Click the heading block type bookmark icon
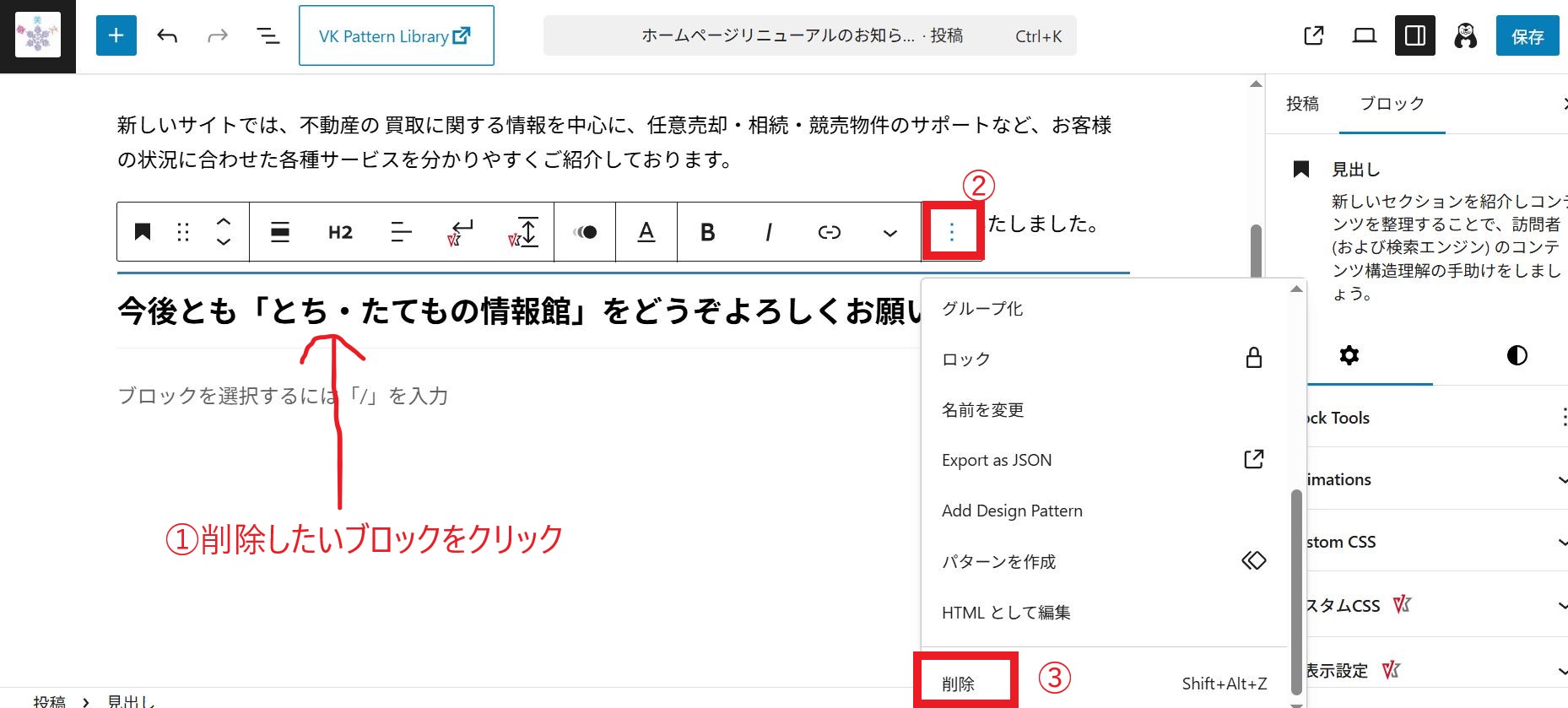1568x708 pixels. click(x=143, y=232)
